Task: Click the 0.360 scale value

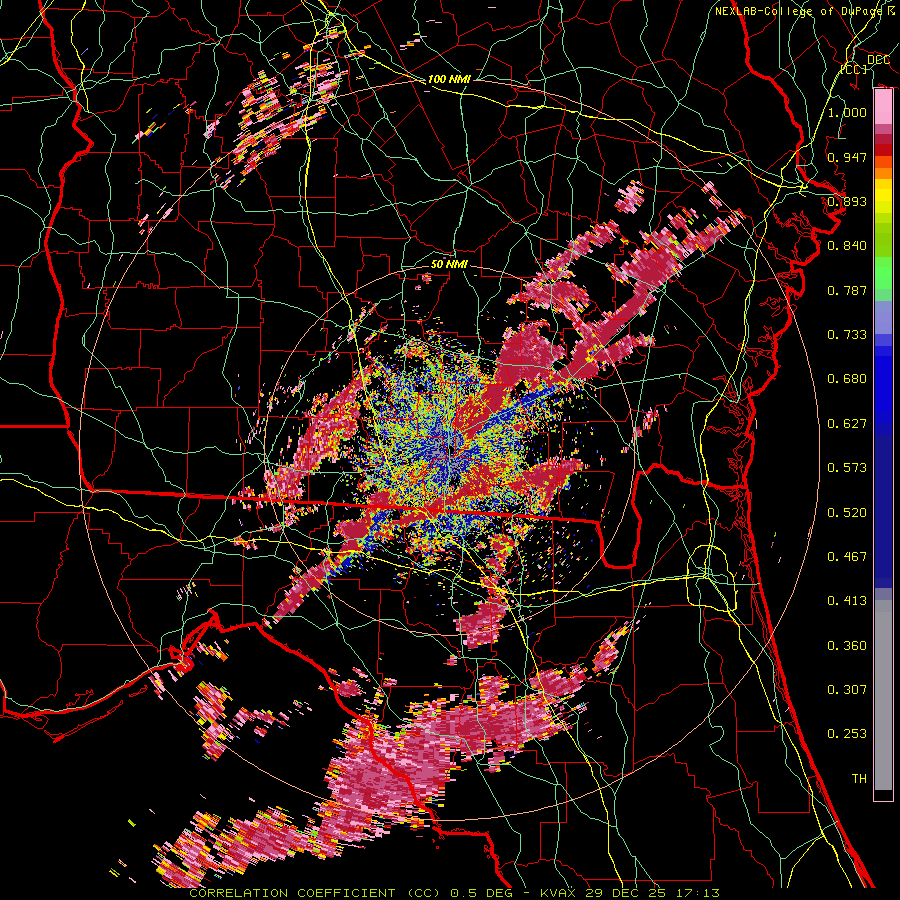Action: coord(847,646)
